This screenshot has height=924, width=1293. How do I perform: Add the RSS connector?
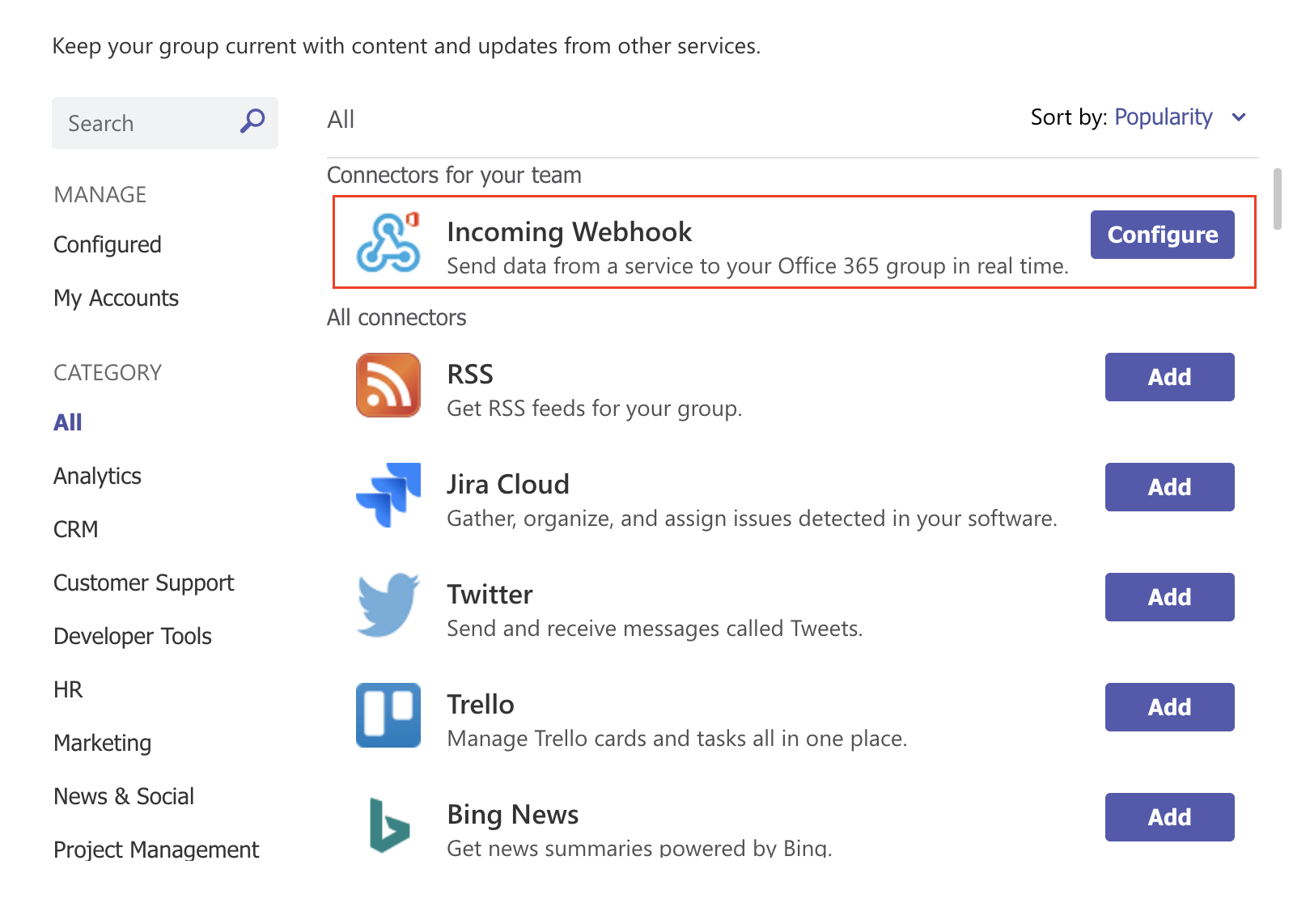tap(1170, 377)
